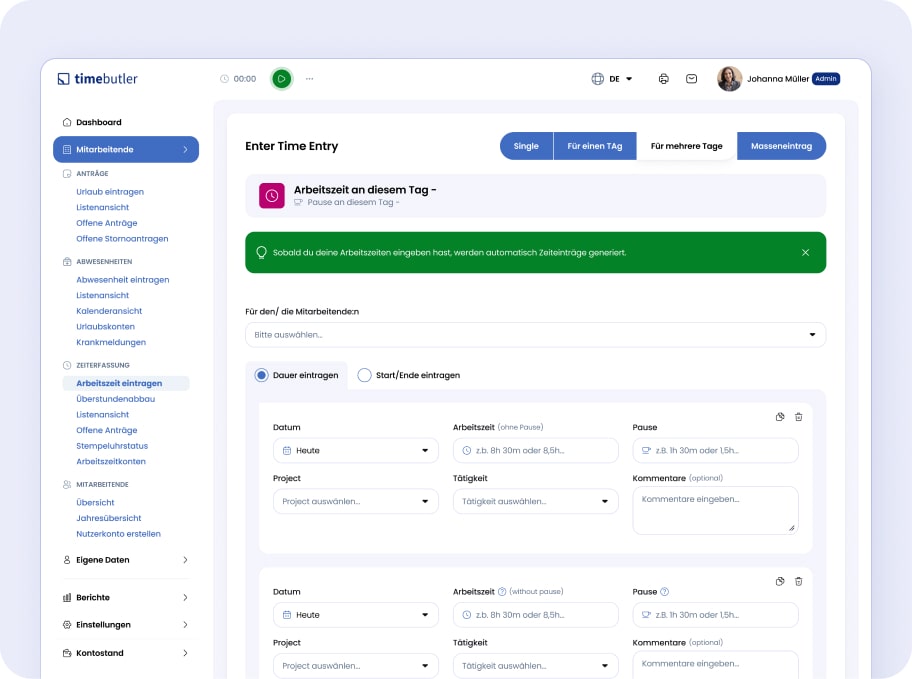Switch to the Masseneintrag tab
The width and height of the screenshot is (912, 679).
click(781, 146)
